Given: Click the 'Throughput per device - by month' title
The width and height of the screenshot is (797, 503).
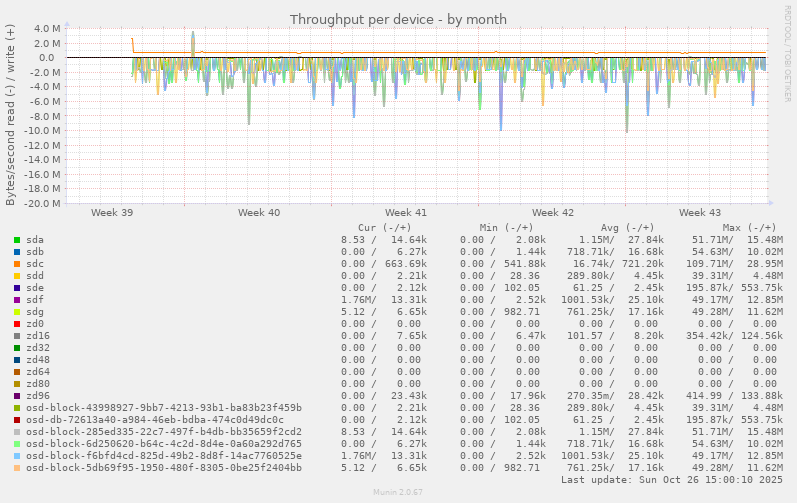Looking at the screenshot, I should click(398, 19).
